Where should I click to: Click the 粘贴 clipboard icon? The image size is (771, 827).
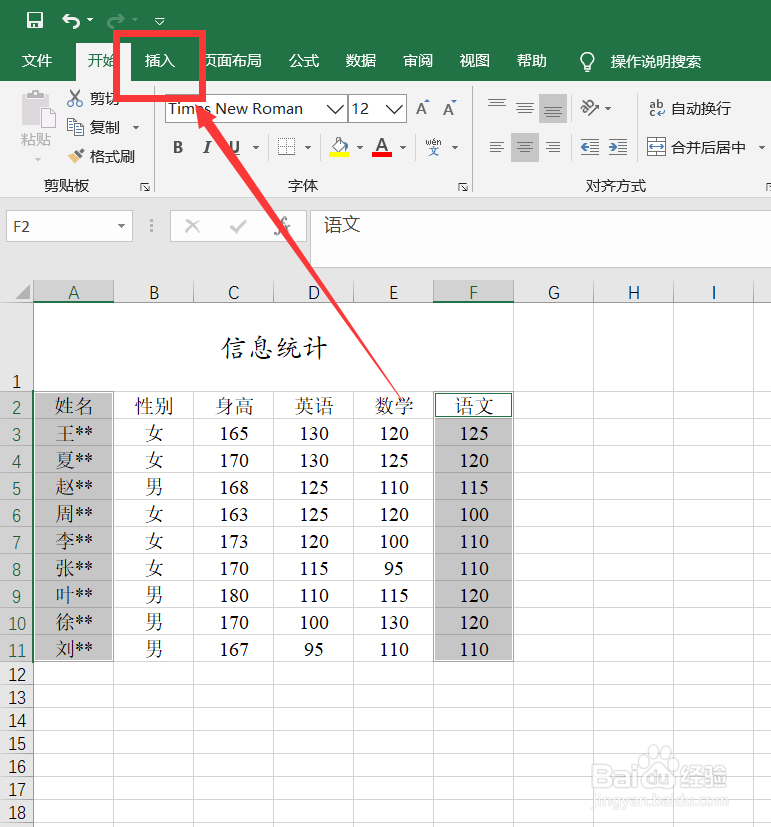tap(37, 110)
